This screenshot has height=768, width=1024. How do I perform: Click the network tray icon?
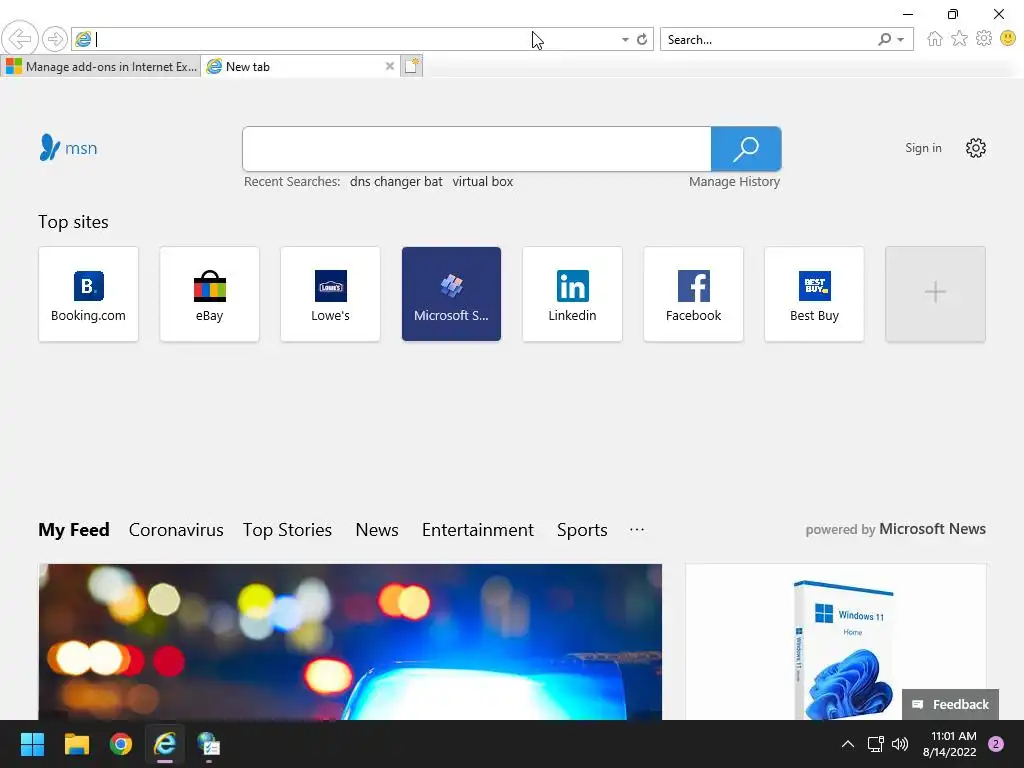point(875,744)
